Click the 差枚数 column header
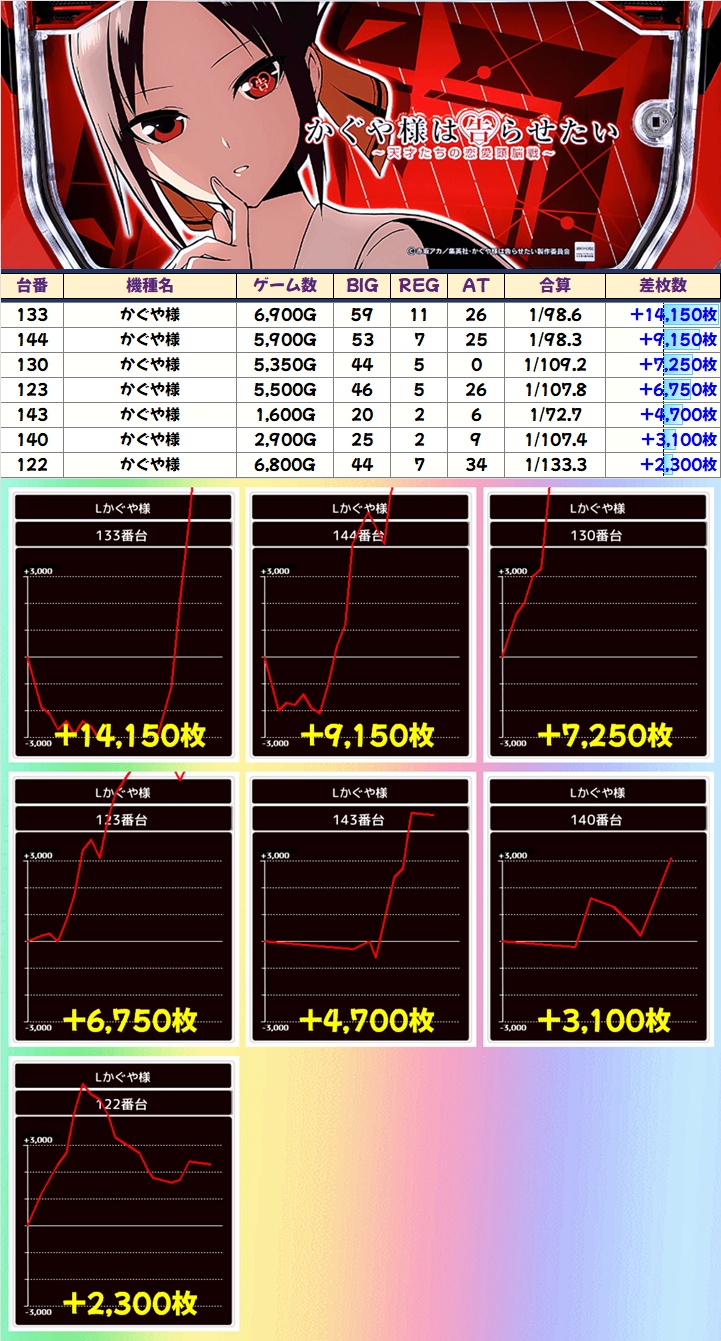The height and width of the screenshot is (1341, 721). point(662,286)
